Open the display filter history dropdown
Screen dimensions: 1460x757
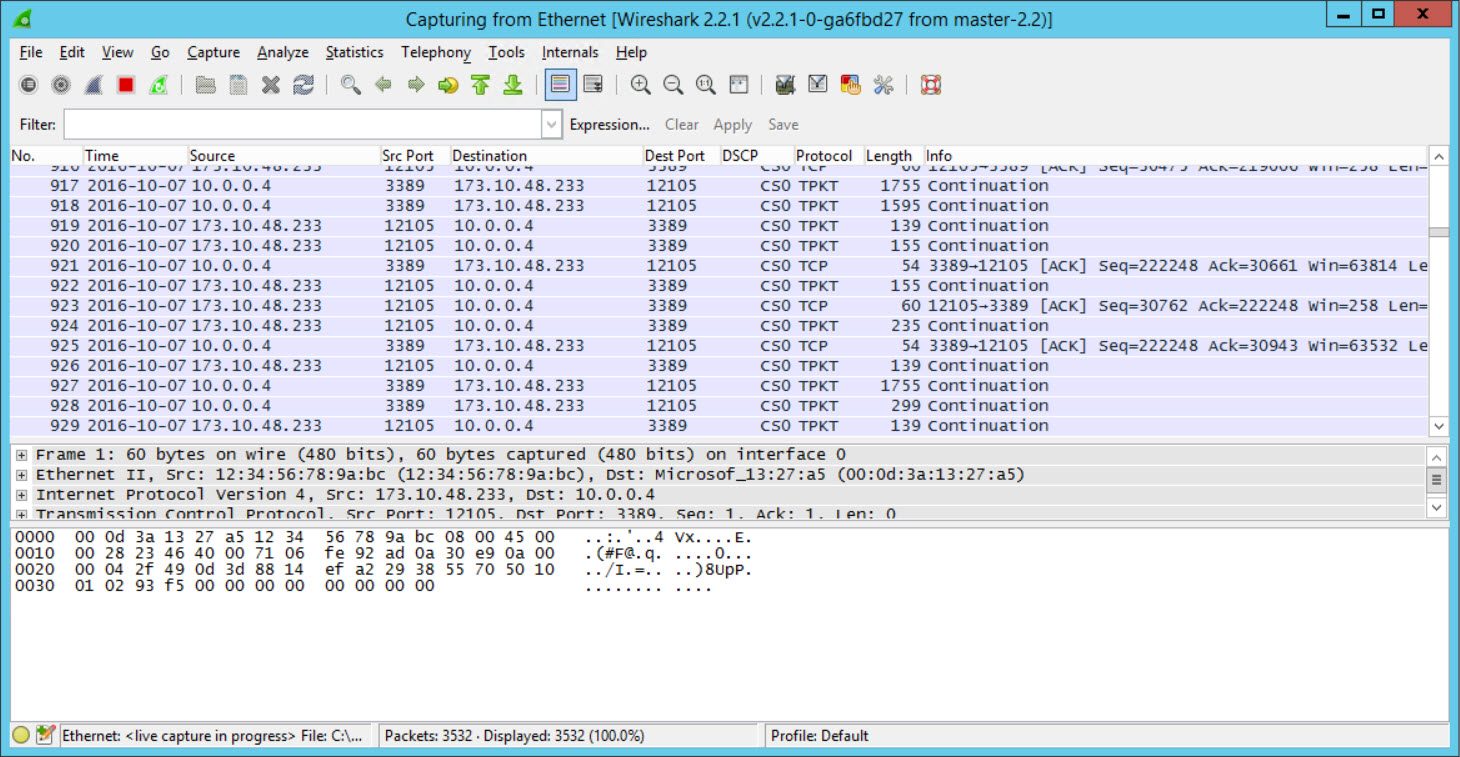(x=551, y=125)
